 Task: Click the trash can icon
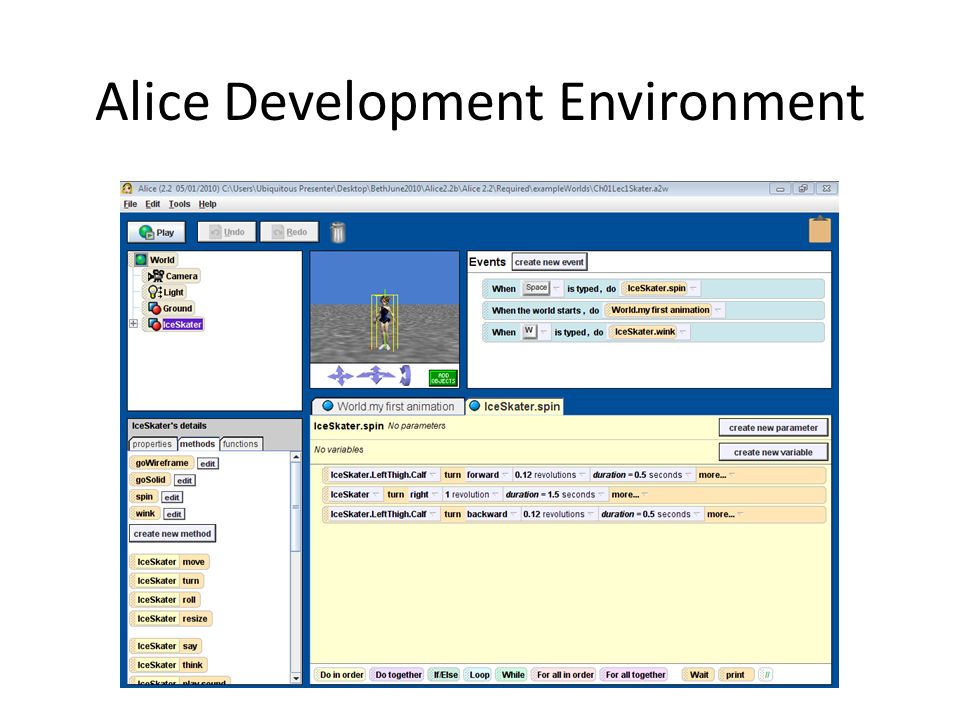(x=338, y=232)
